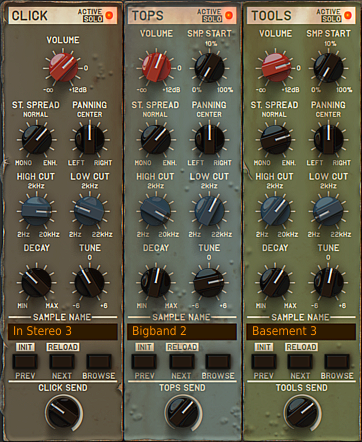Click the CLICK Decay knob
Viewport: 362px width, 442px height.
tap(36, 283)
